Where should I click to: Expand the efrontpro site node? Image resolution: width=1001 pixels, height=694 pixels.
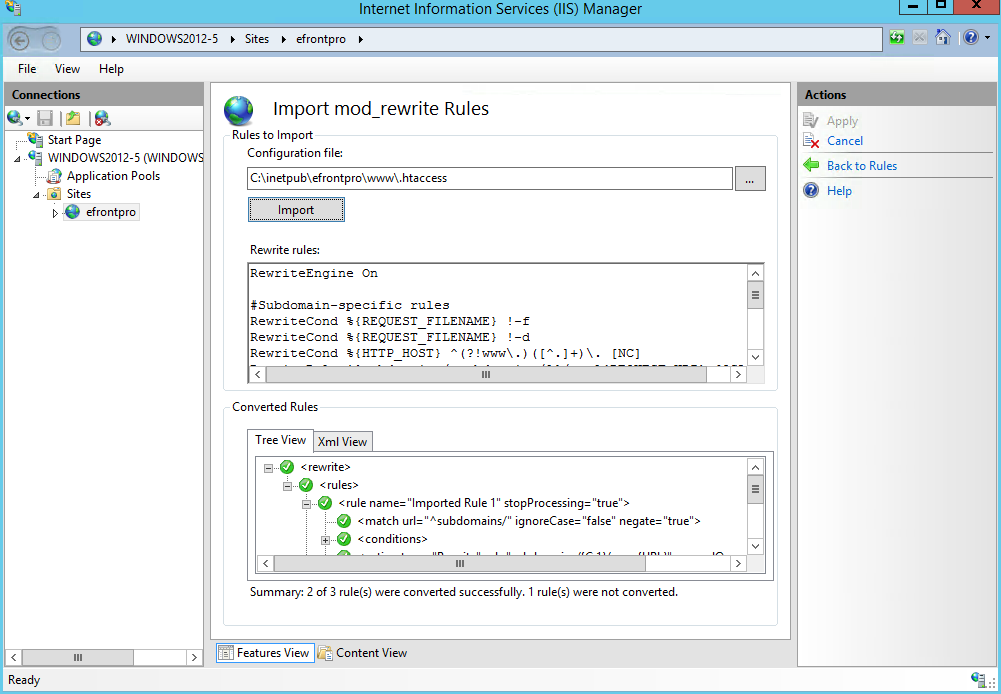pyautogui.click(x=55, y=212)
